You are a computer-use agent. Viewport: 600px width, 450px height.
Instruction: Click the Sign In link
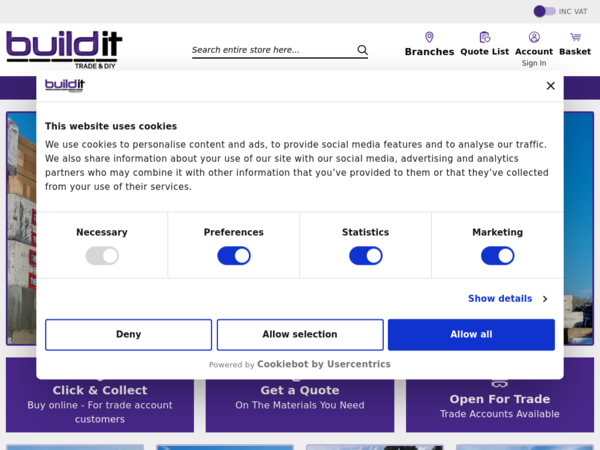coord(534,63)
